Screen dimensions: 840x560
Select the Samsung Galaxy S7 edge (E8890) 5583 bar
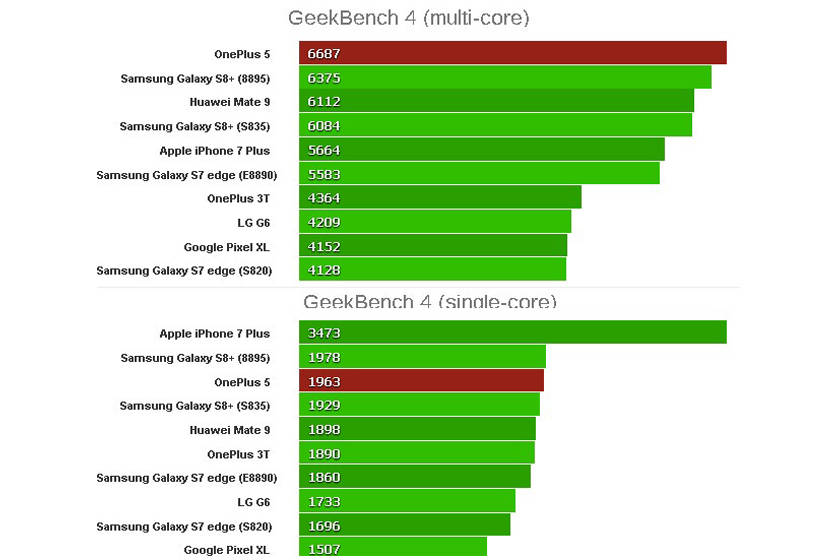click(x=479, y=174)
